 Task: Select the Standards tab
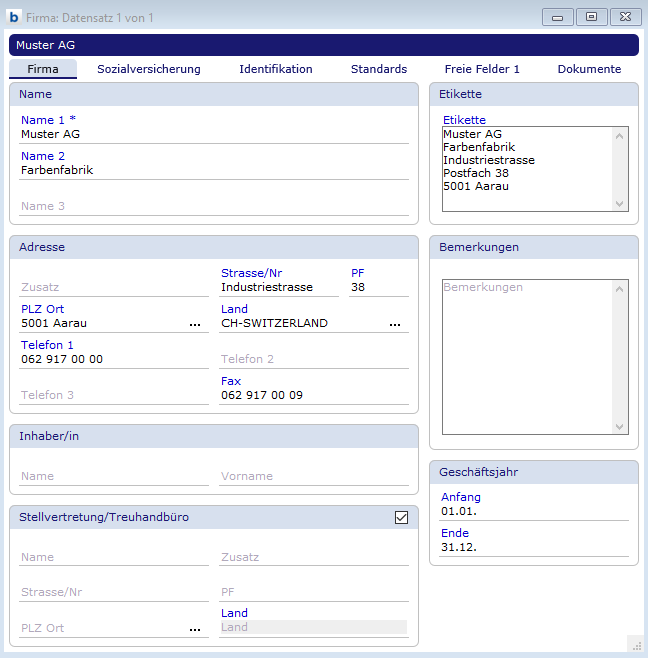pyautogui.click(x=379, y=69)
